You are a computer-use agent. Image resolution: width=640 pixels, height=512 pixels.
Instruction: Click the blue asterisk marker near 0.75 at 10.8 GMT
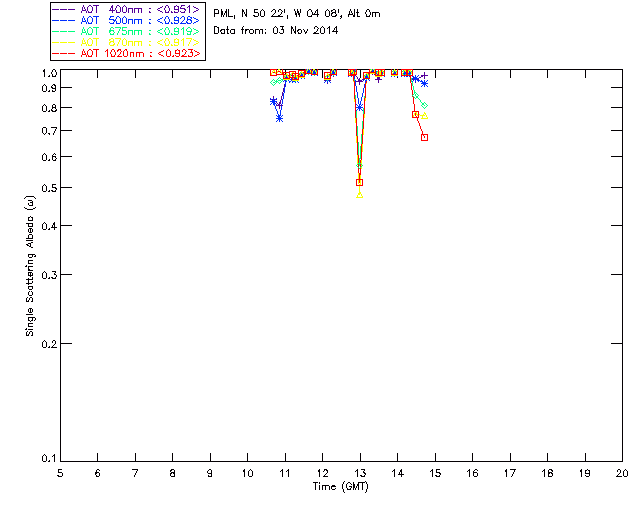pyautogui.click(x=280, y=118)
